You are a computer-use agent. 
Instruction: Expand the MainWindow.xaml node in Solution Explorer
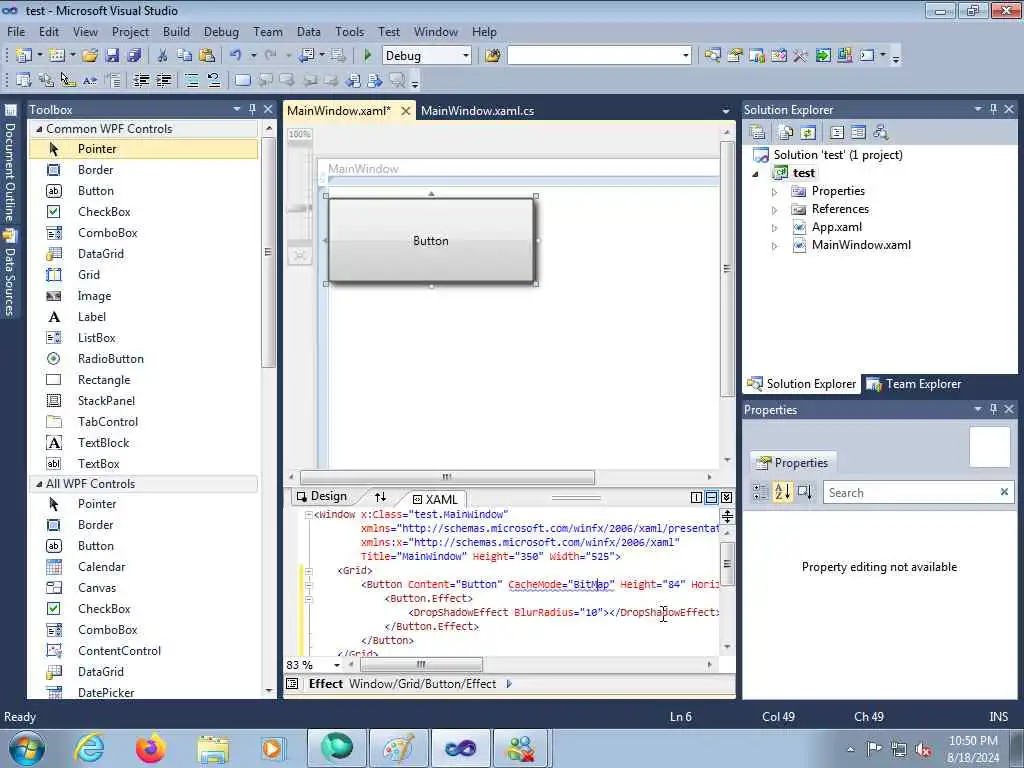[775, 246]
